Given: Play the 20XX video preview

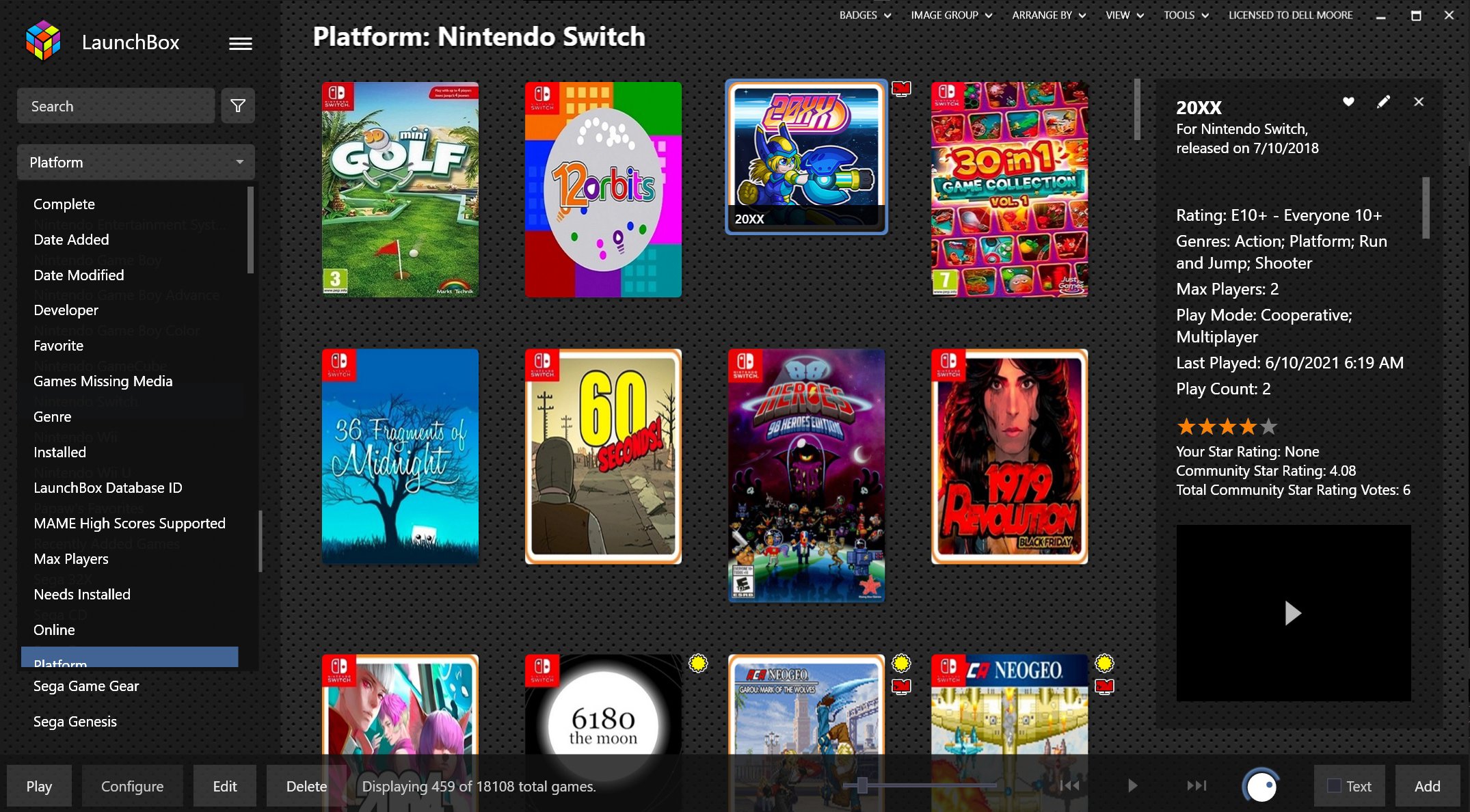Looking at the screenshot, I should (x=1292, y=613).
